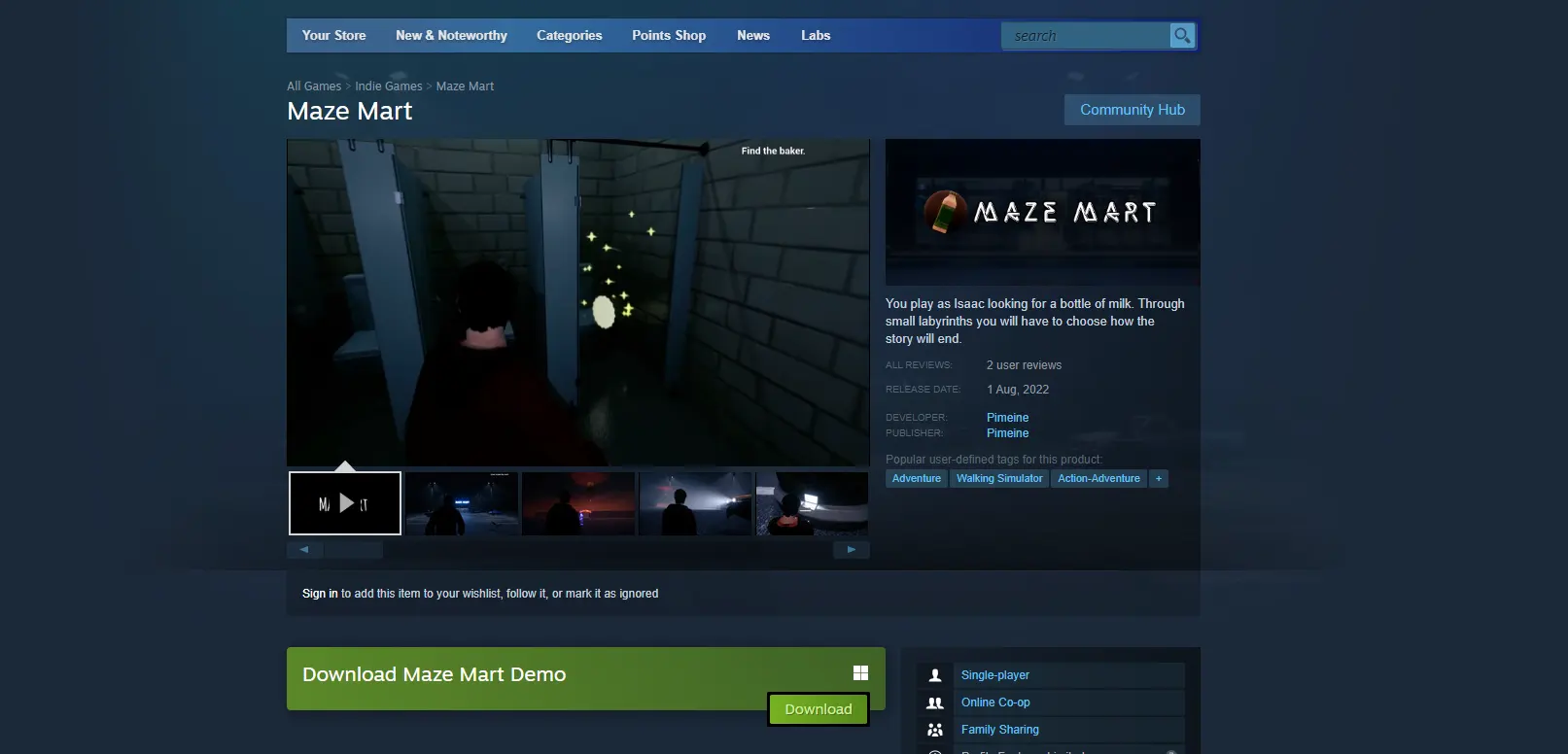This screenshot has width=1568, height=754.
Task: Open the News tab
Action: point(753,35)
